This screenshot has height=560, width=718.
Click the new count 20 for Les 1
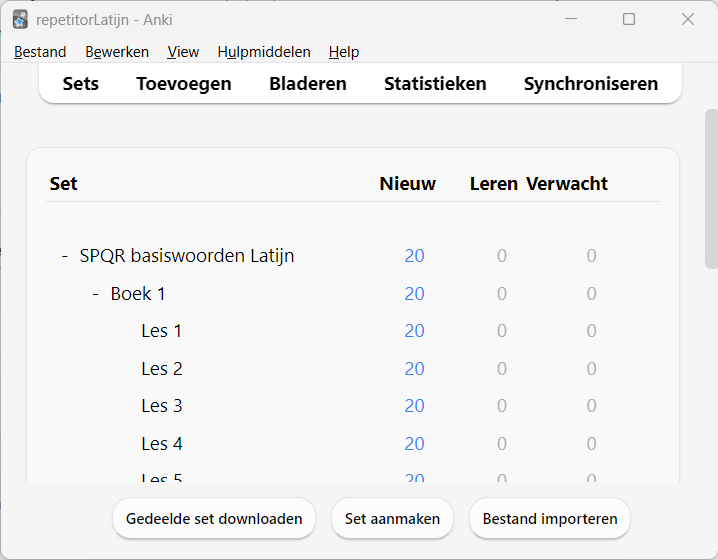[414, 331]
